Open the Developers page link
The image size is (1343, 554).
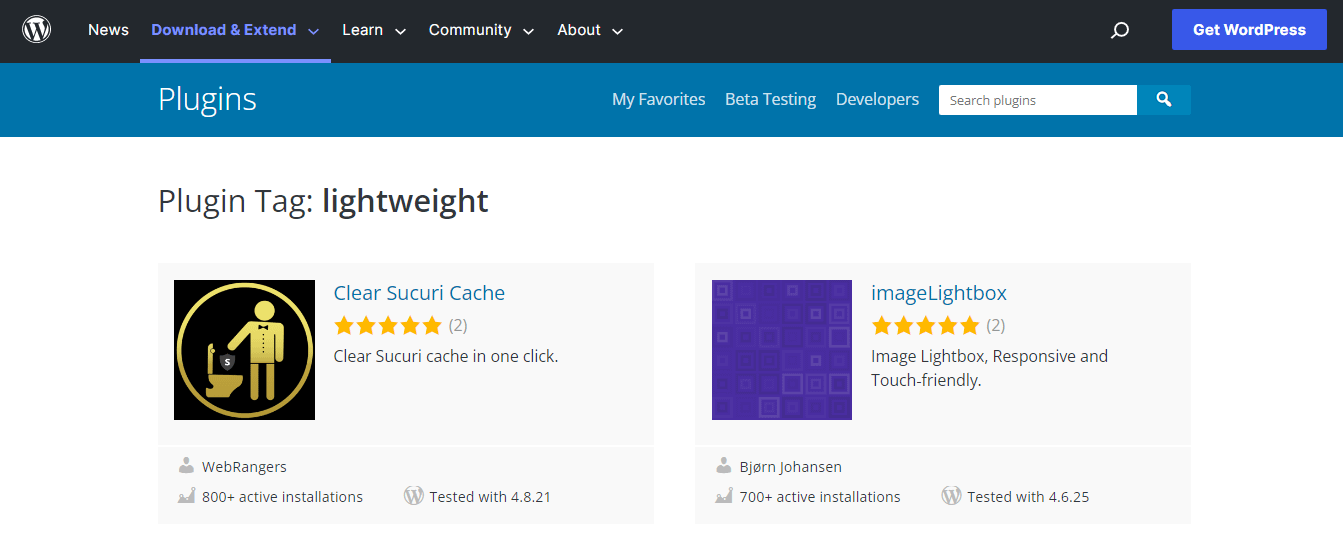[877, 100]
